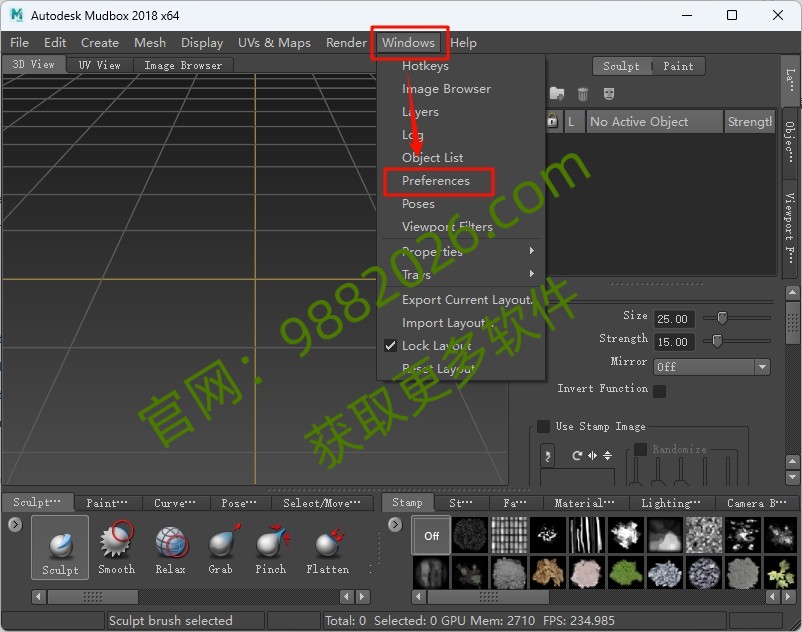The height and width of the screenshot is (632, 802).
Task: Open the Viewport Filters side tab
Action: (x=790, y=227)
